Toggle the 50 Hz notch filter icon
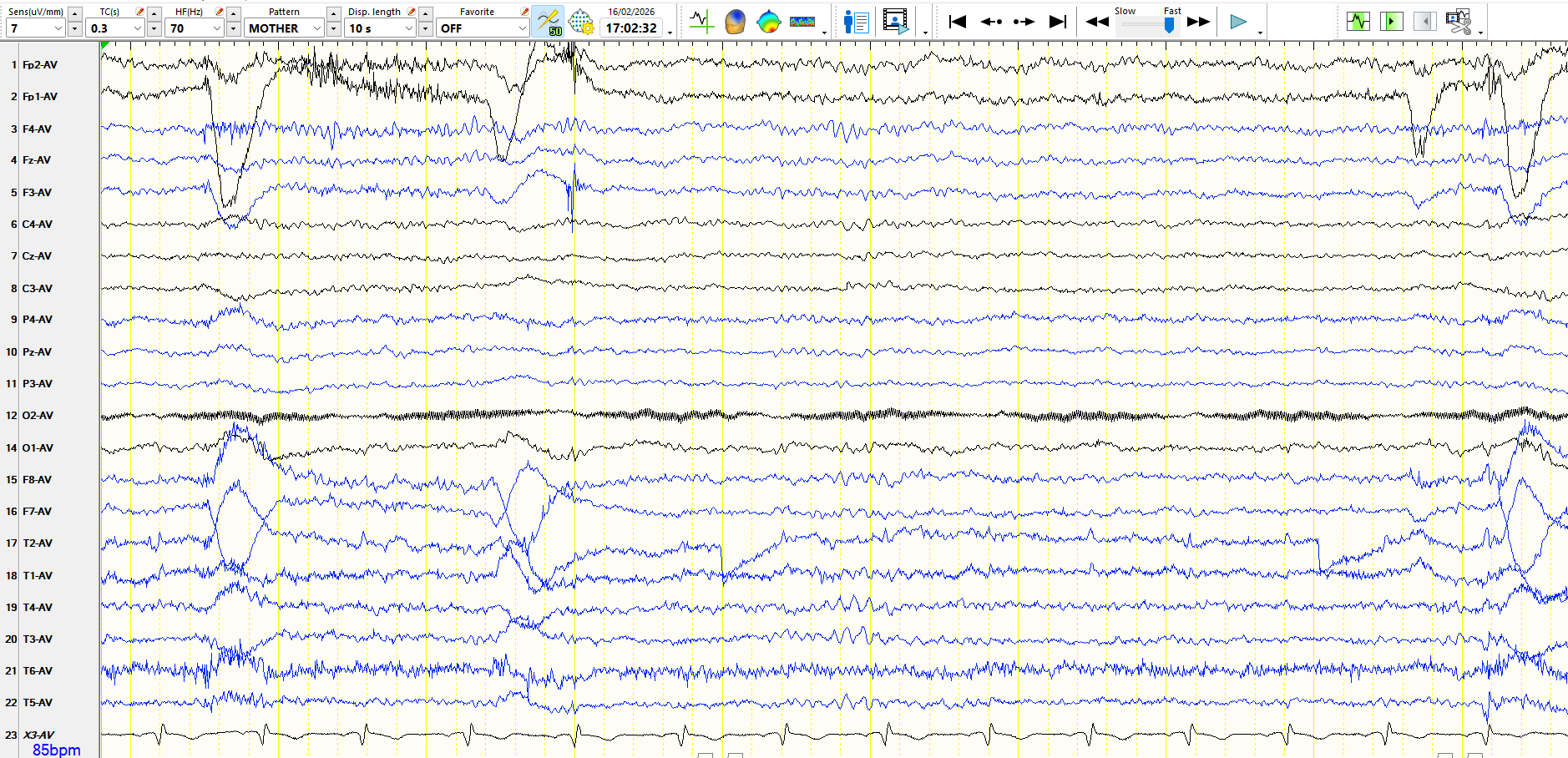Screen dimensions: 1568x758 click(549, 22)
